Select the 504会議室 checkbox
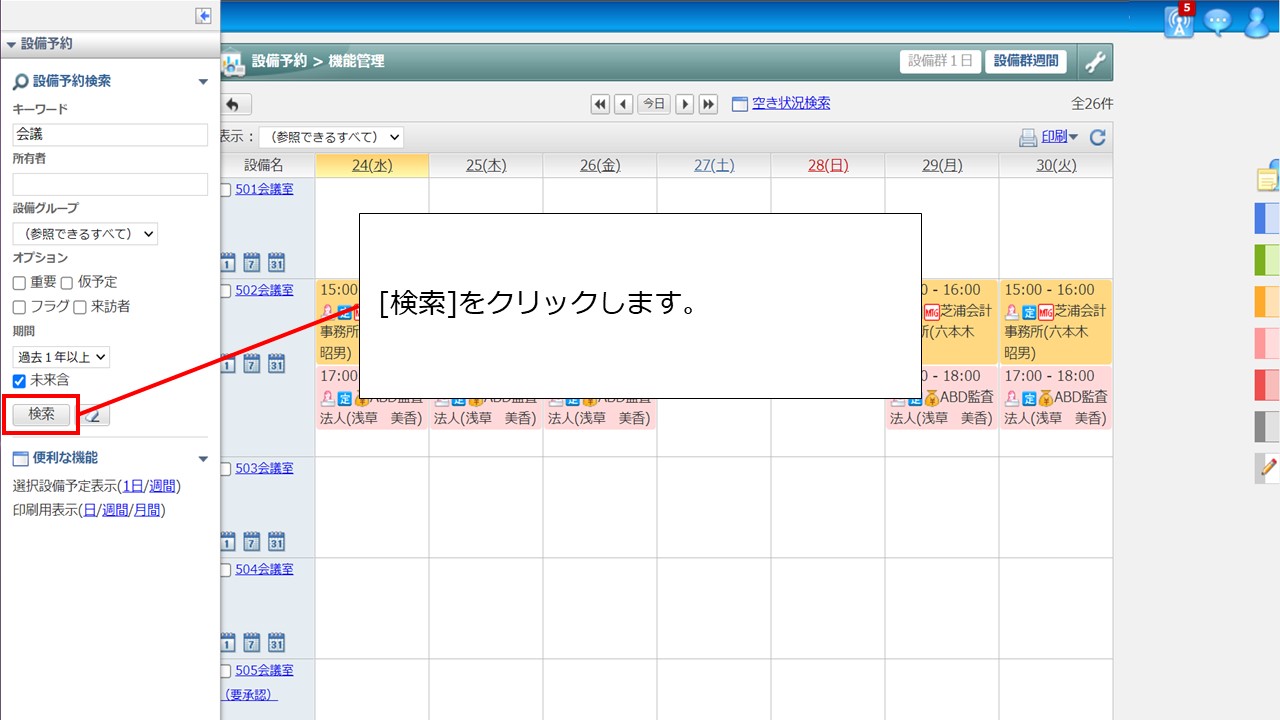The image size is (1280, 720). click(x=225, y=570)
